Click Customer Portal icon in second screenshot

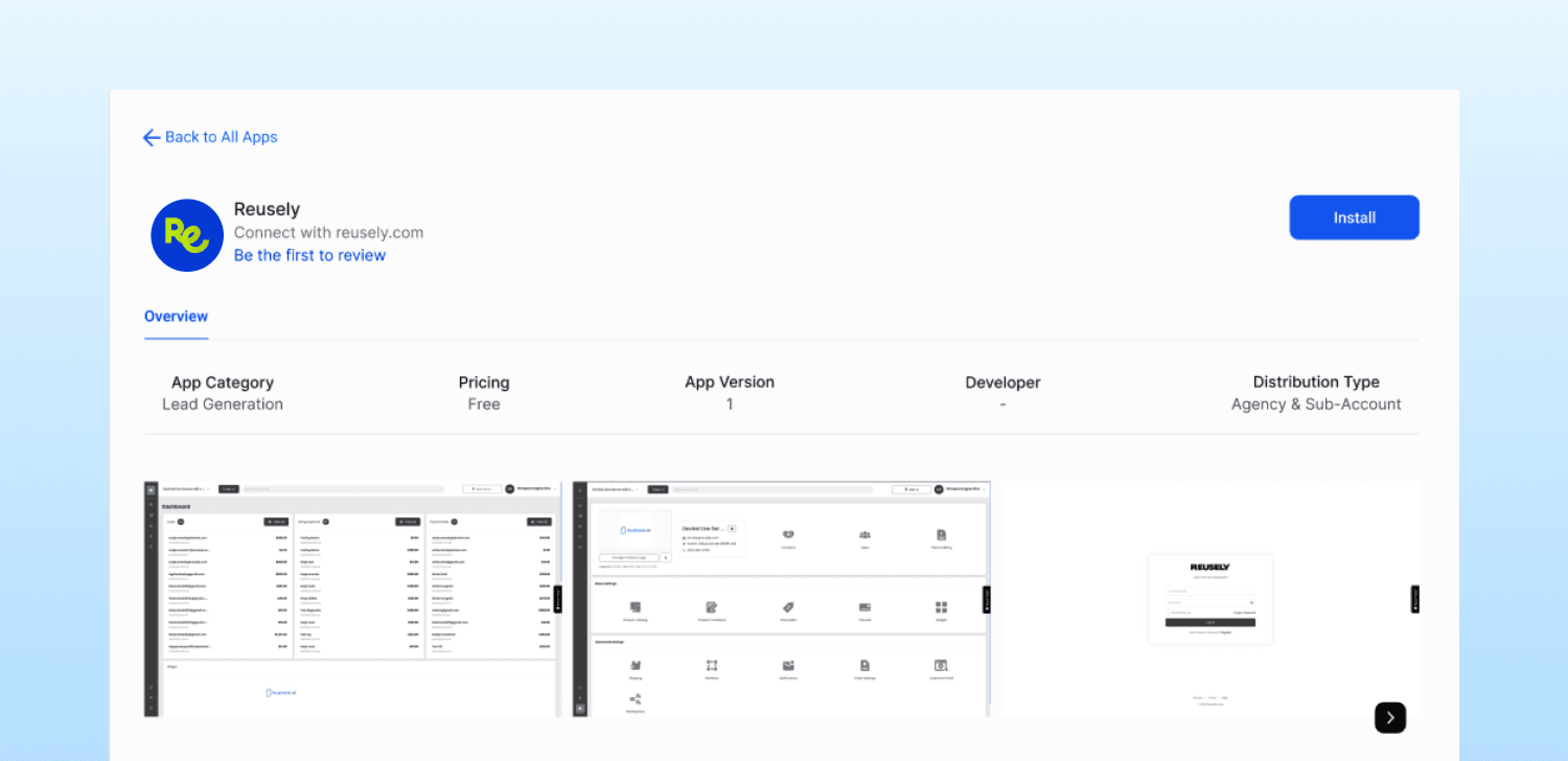[x=940, y=665]
